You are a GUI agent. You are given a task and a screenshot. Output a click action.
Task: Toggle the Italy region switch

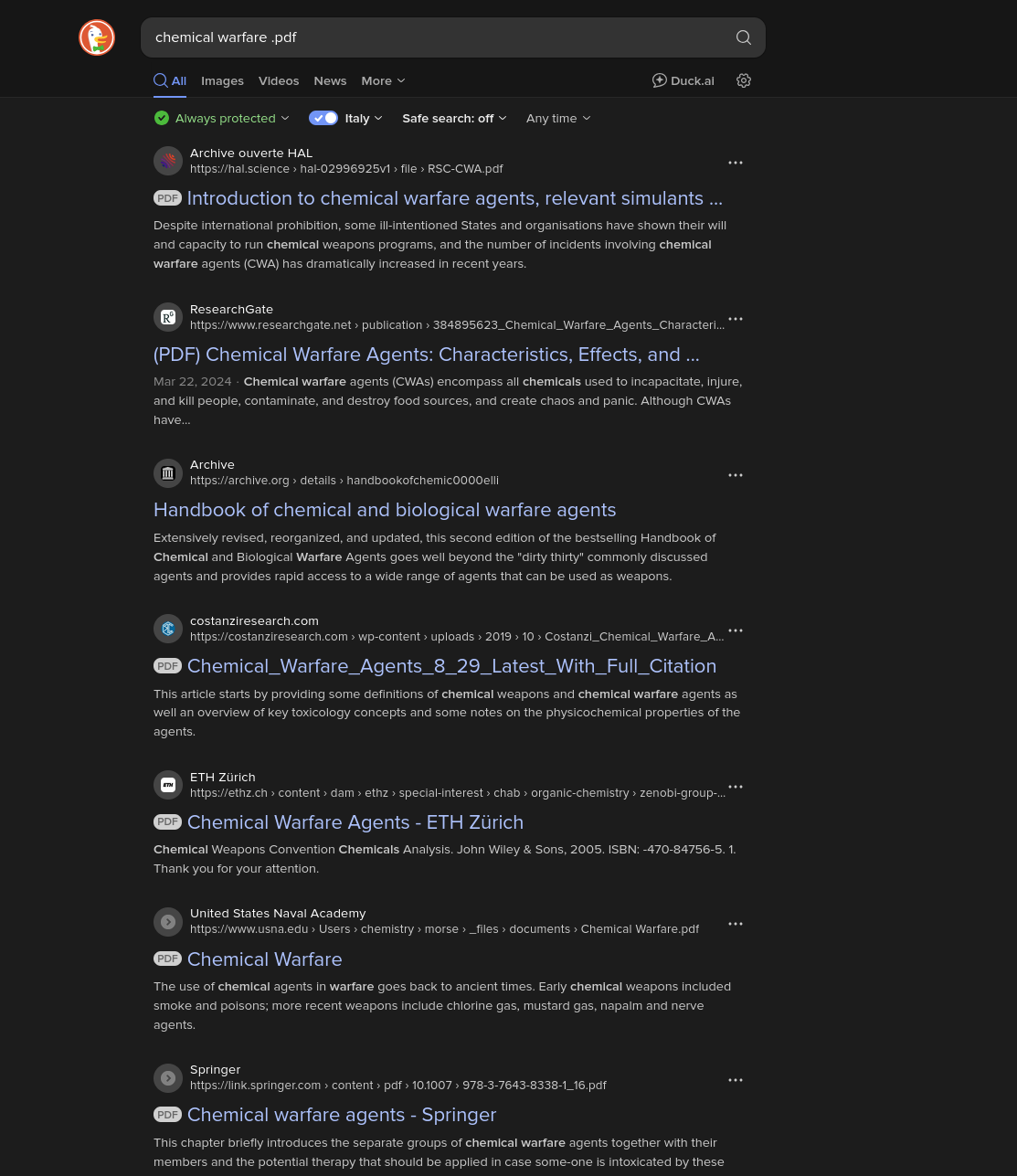pyautogui.click(x=323, y=118)
